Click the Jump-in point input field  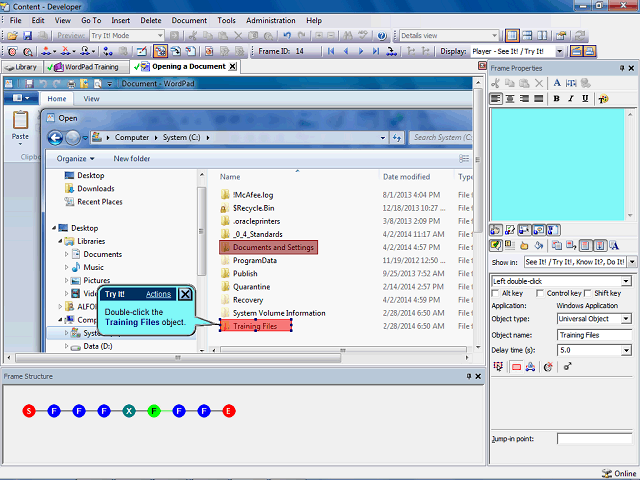[x=594, y=439]
